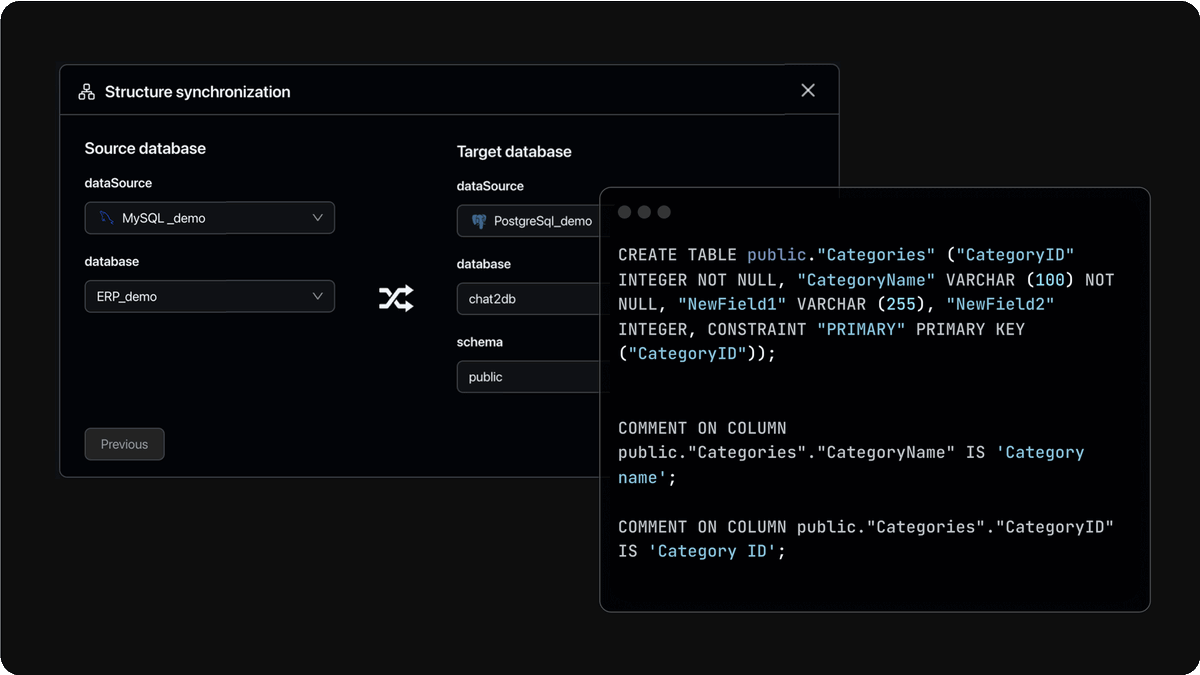Click the first dot in code window
Viewport: 1200px width, 675px height.
(x=624, y=212)
